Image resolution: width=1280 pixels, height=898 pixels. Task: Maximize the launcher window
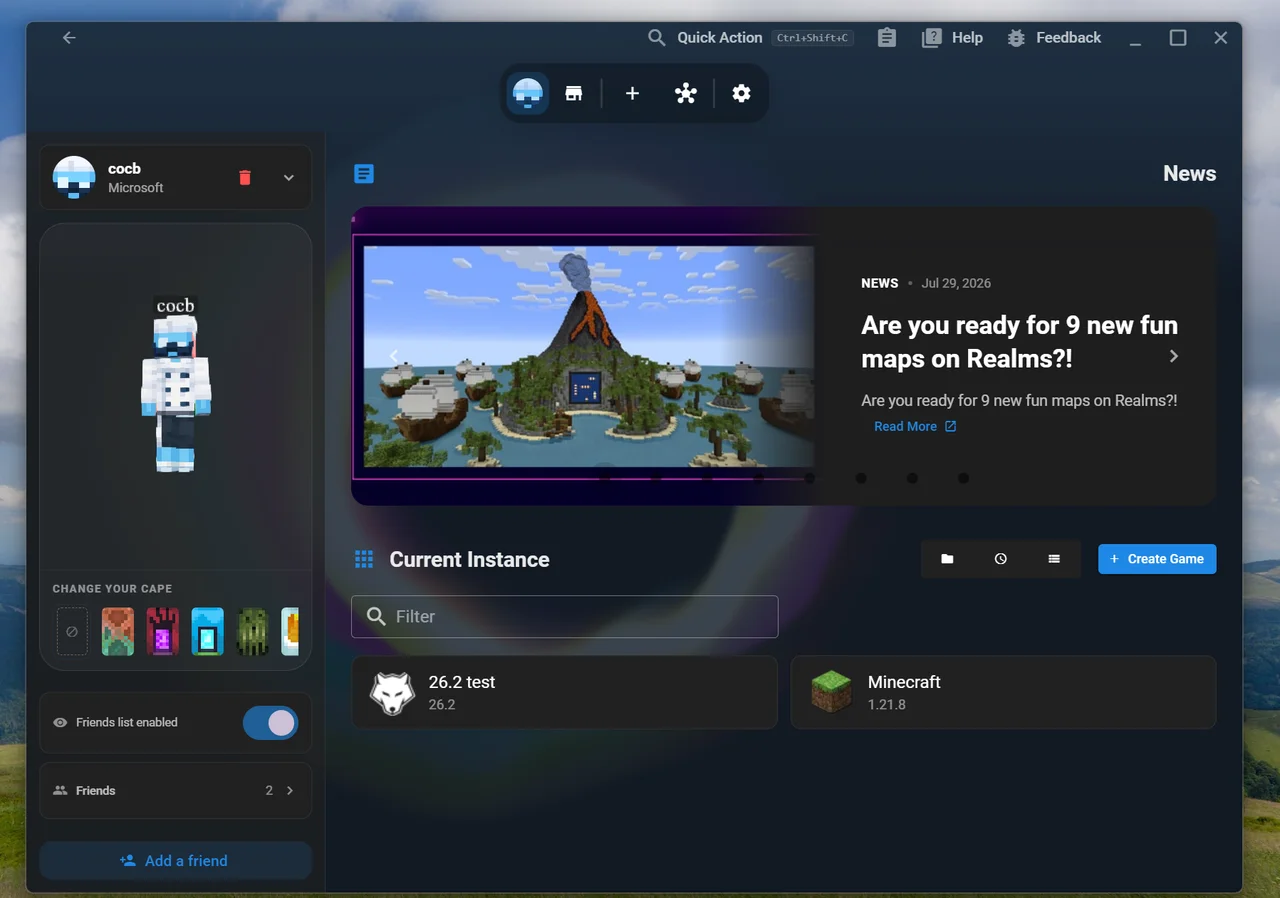pos(1178,38)
